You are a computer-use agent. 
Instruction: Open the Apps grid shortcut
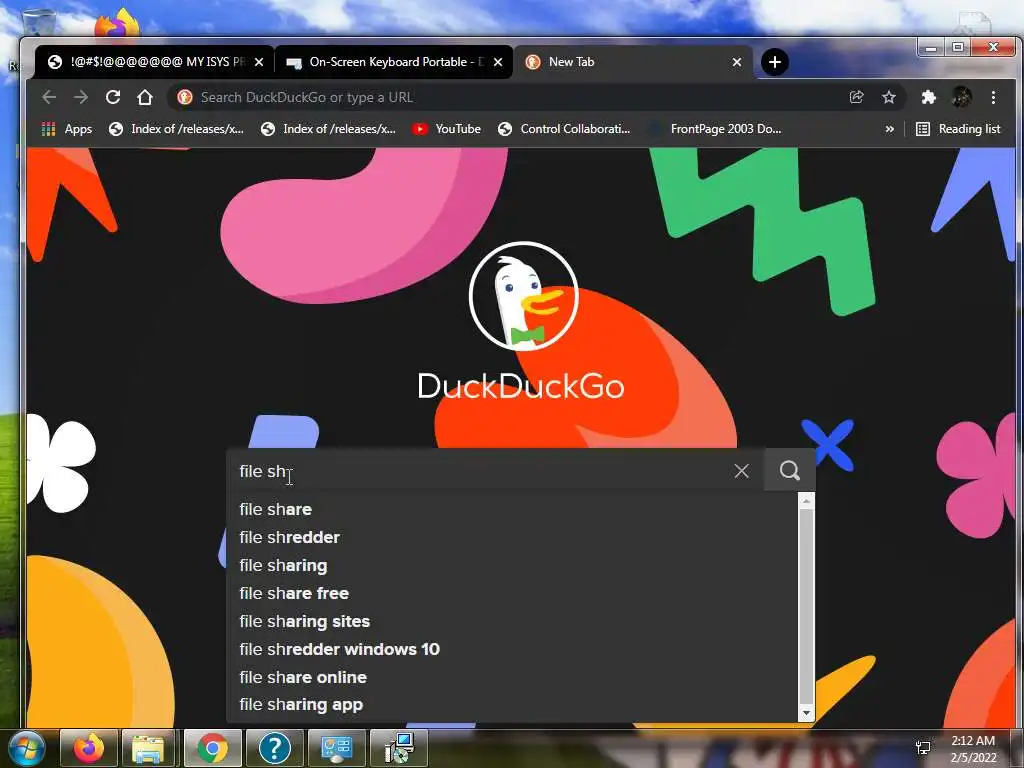pyautogui.click(x=67, y=129)
